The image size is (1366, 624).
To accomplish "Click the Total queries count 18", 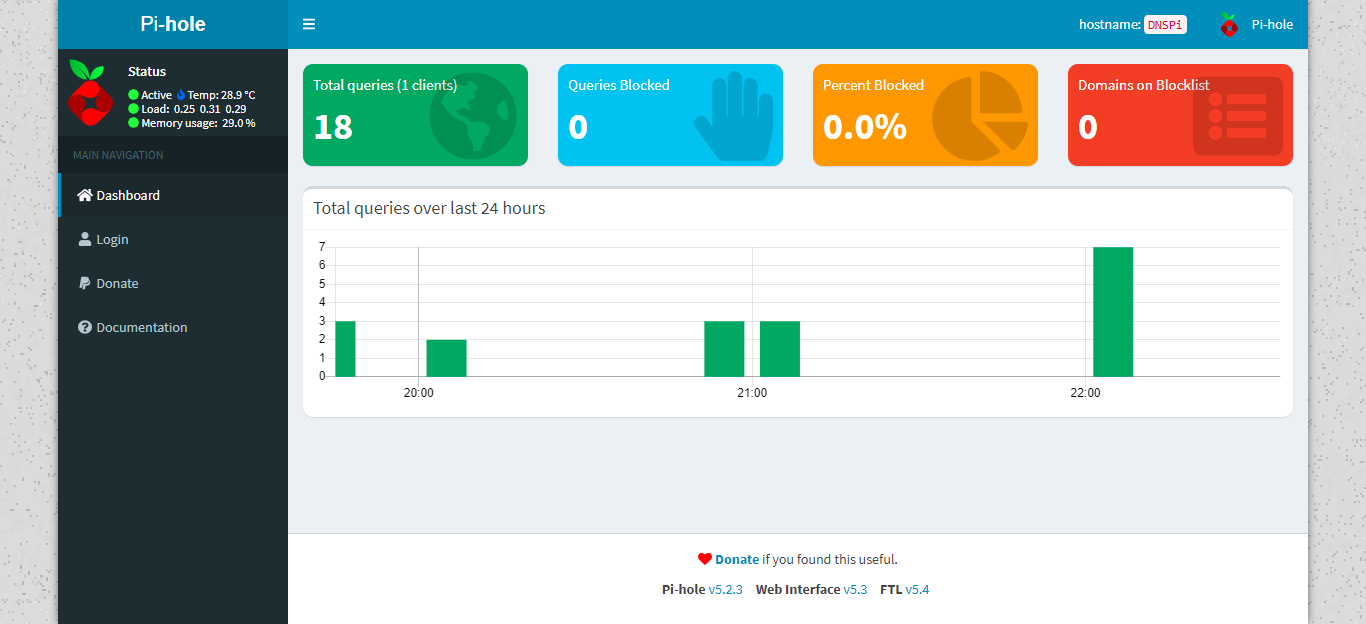I will pos(333,127).
